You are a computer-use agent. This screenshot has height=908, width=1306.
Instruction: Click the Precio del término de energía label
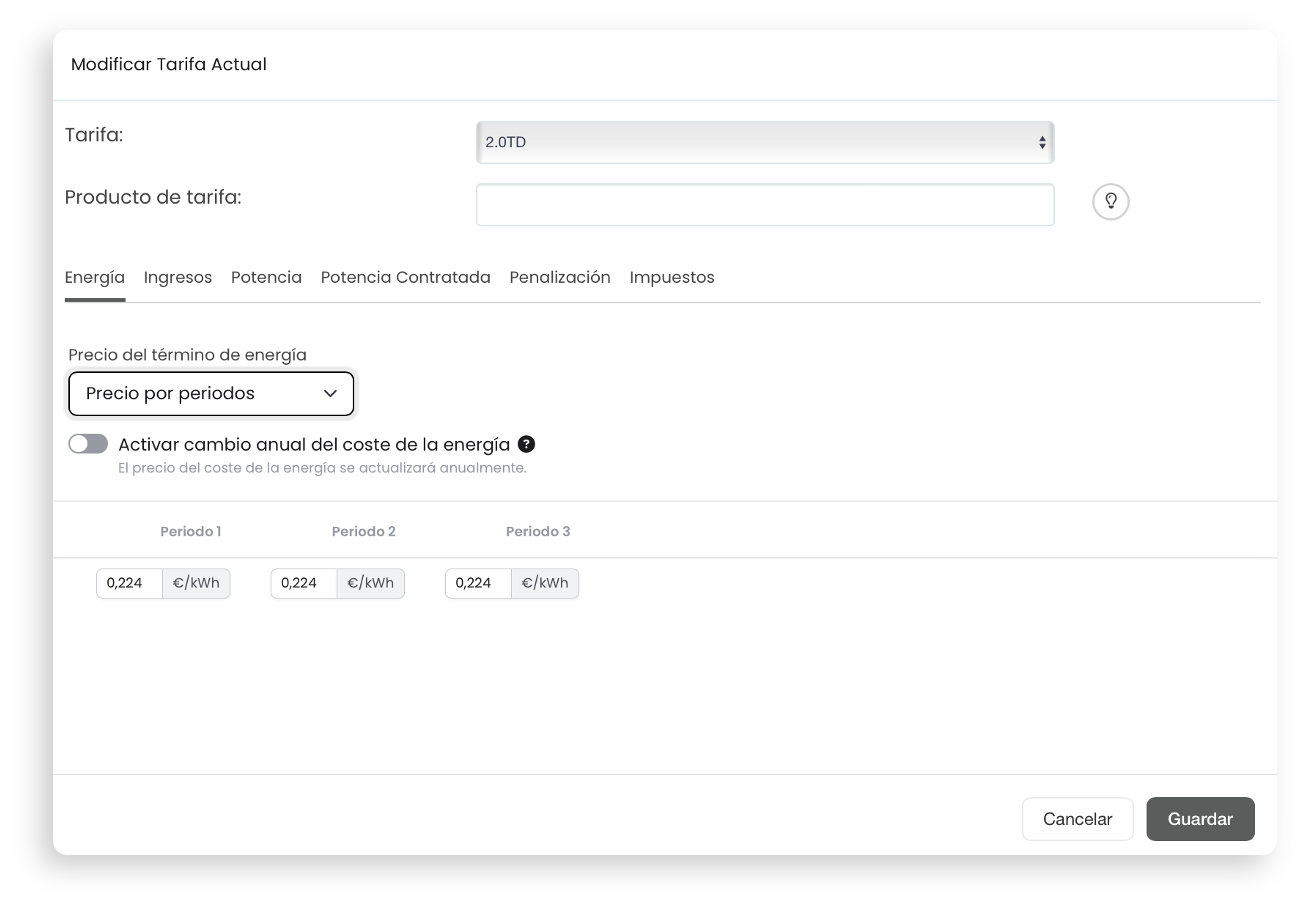click(188, 354)
